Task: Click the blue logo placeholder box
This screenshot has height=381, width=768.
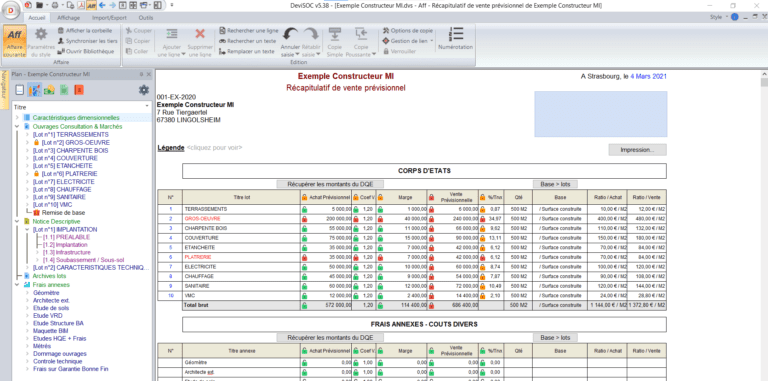Action: pyautogui.click(x=600, y=114)
